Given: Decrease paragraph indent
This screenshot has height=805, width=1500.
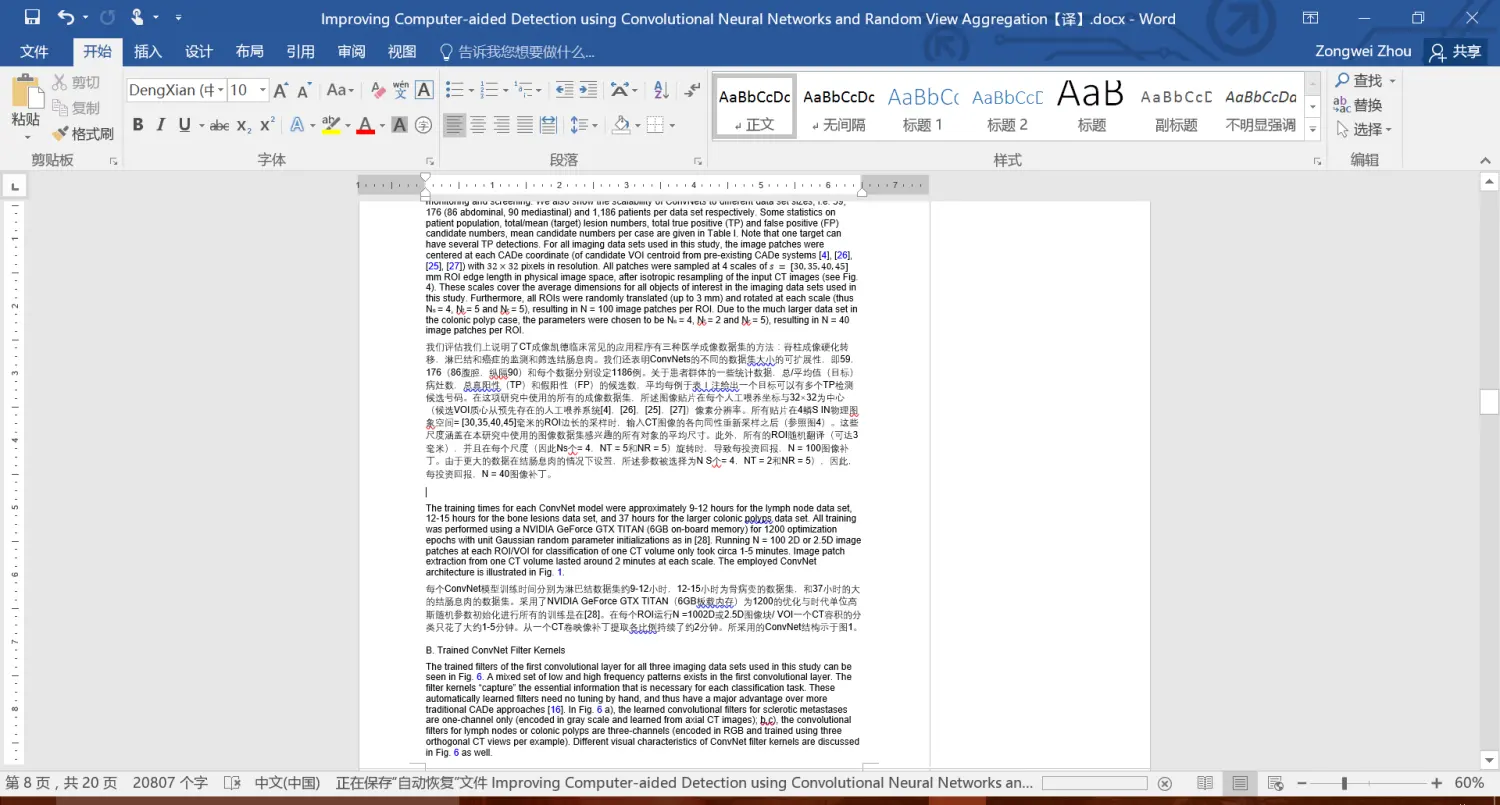Looking at the screenshot, I should coord(564,90).
